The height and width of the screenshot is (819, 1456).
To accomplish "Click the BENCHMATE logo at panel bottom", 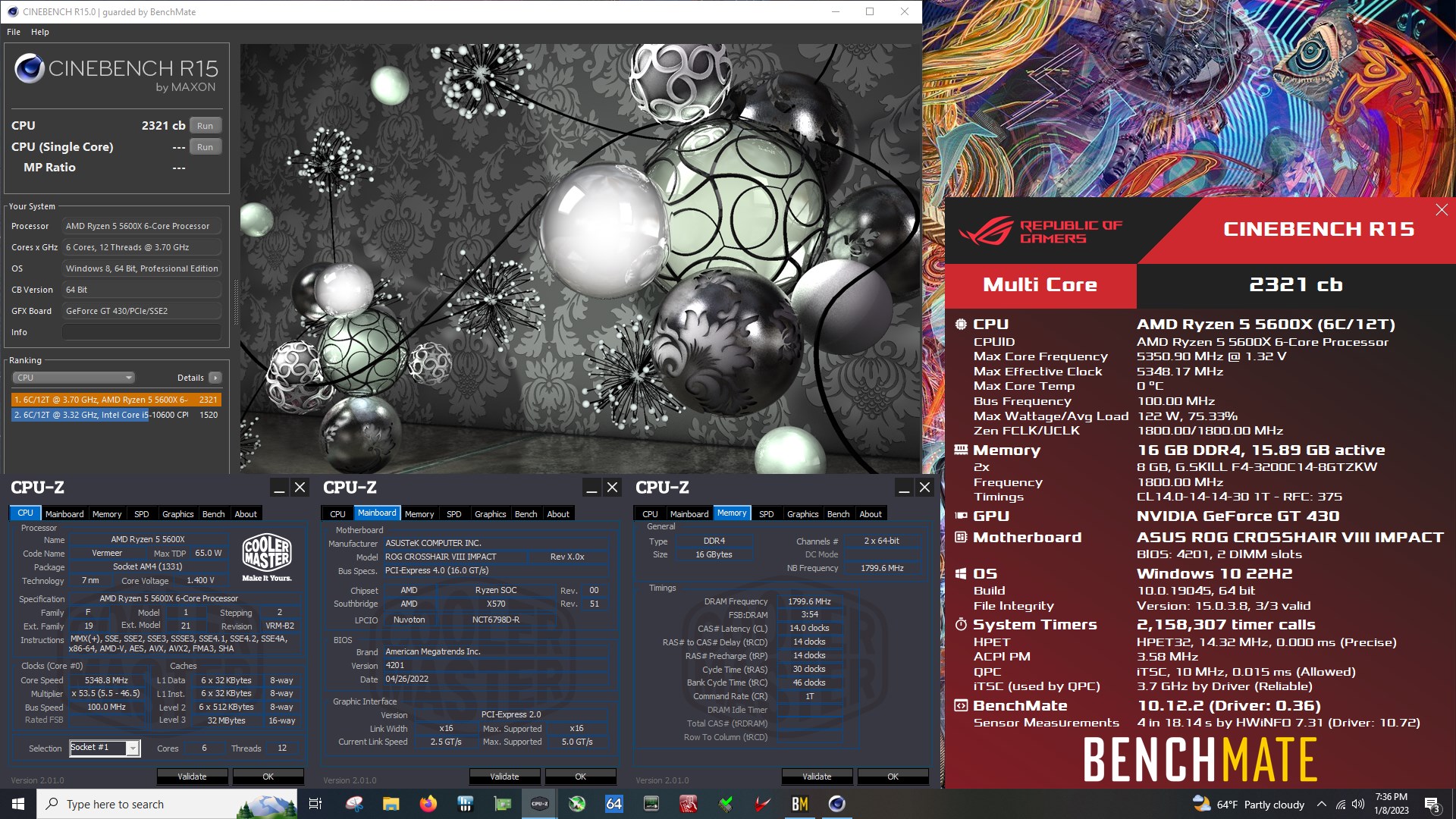I will coord(1200,760).
